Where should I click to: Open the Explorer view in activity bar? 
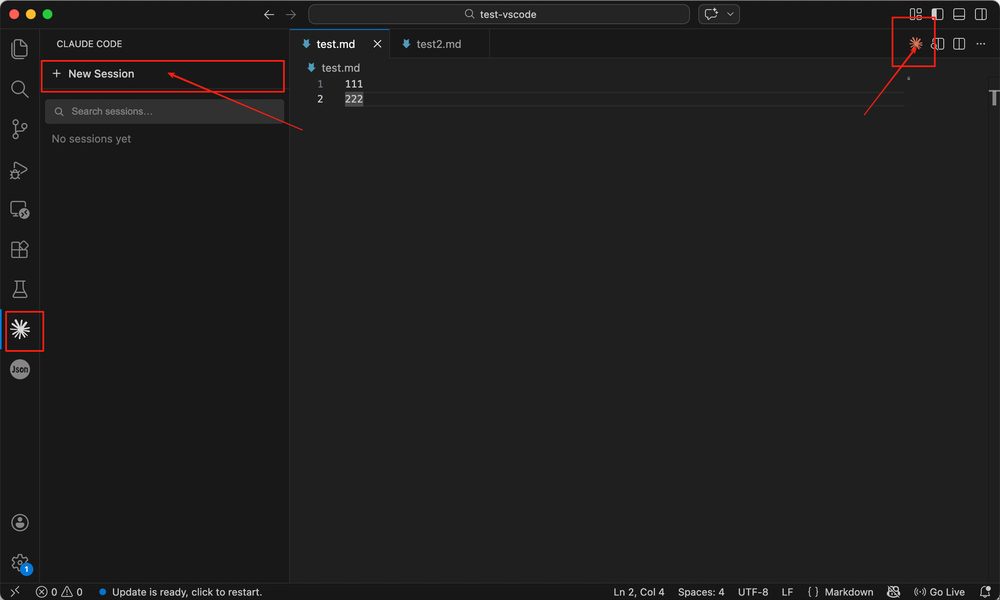point(19,49)
